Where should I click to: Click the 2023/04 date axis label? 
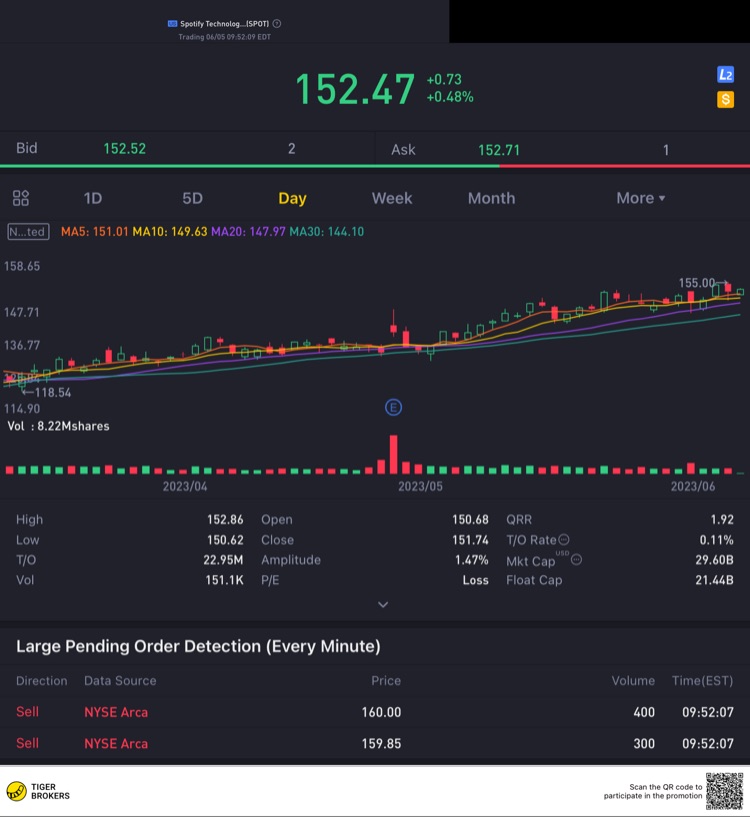[x=185, y=486]
